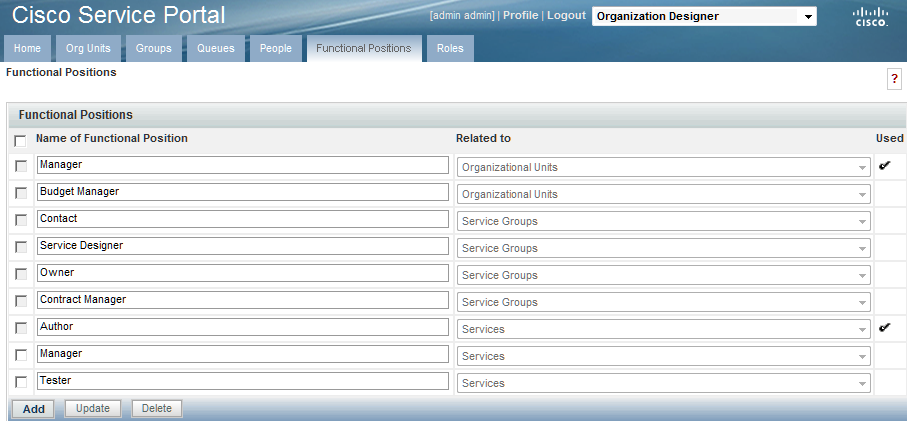907x421 pixels.
Task: Open Related to dropdown for Services Manager row
Action: [x=663, y=356]
